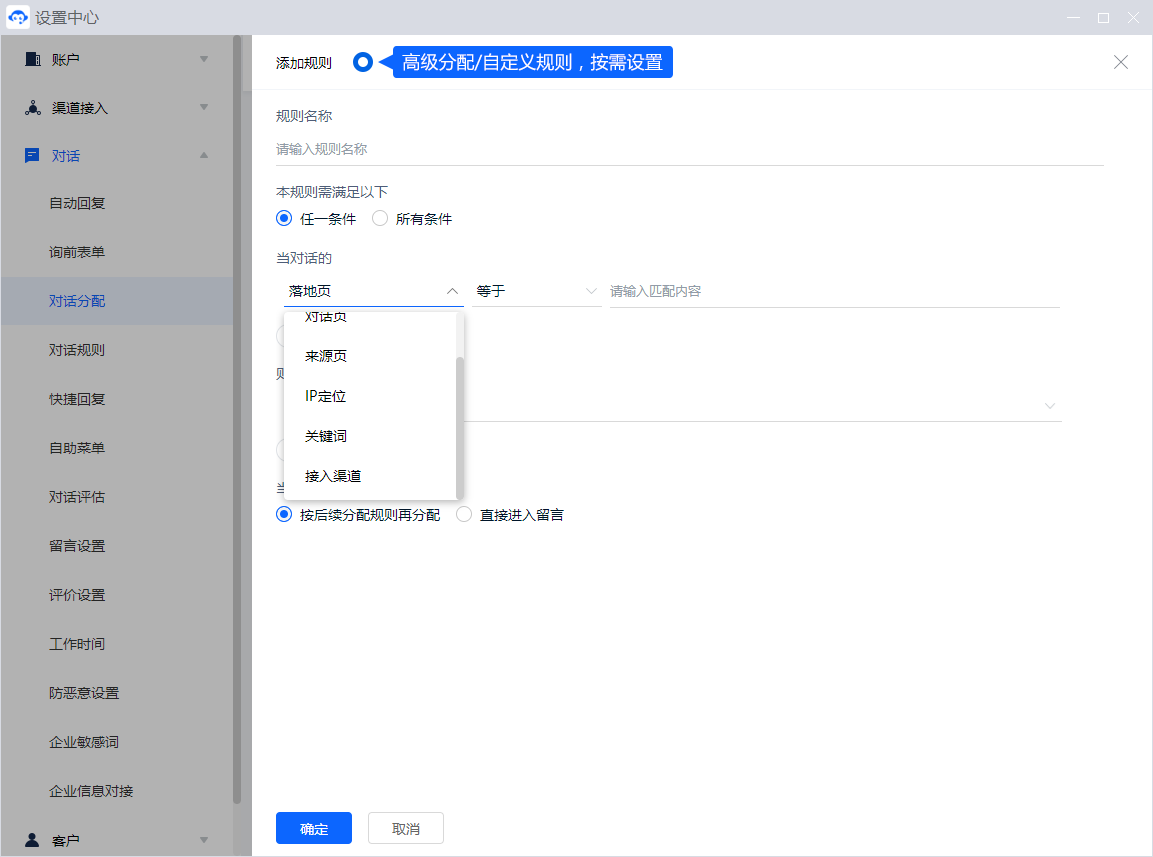The width and height of the screenshot is (1153, 857).
Task: Open the 等于 operator dropdown
Action: tap(536, 291)
